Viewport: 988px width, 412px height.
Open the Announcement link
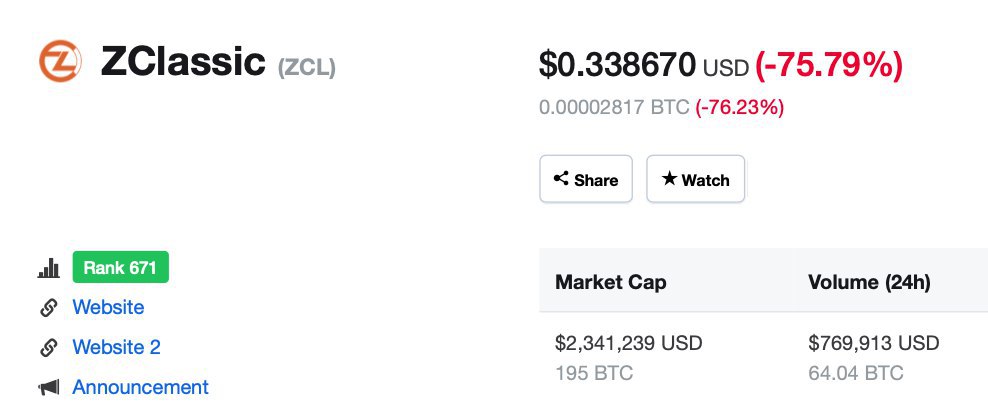140,388
